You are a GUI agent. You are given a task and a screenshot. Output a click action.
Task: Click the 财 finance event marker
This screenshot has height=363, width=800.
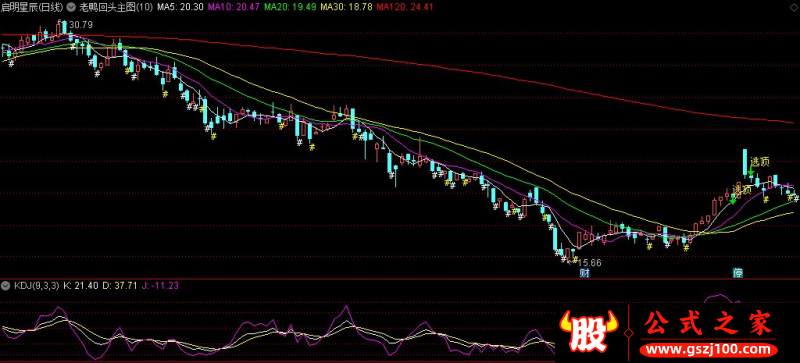click(585, 273)
